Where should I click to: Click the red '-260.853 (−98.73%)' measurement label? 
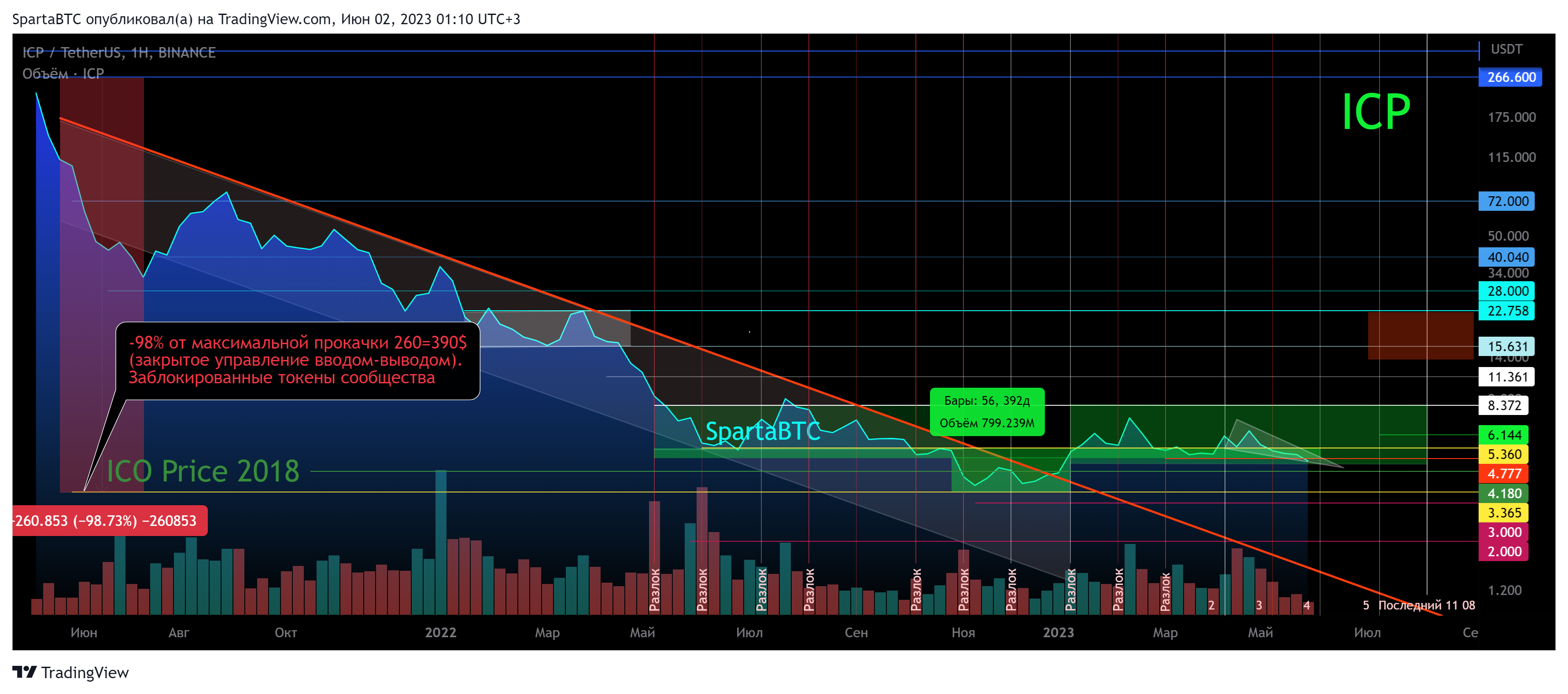pyautogui.click(x=110, y=521)
